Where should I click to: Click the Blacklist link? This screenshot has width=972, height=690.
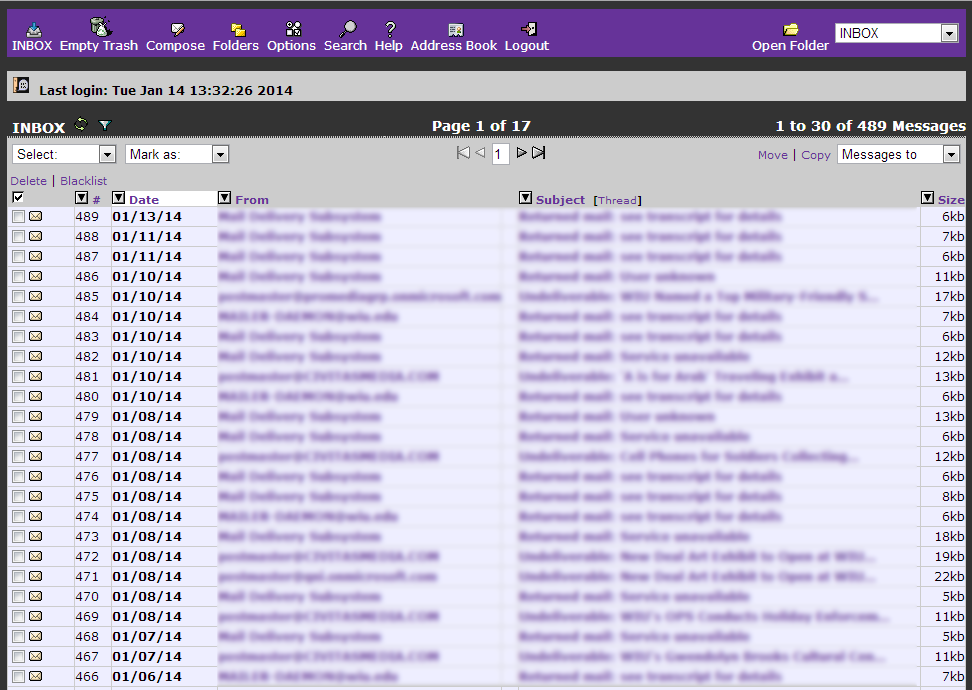point(83,181)
